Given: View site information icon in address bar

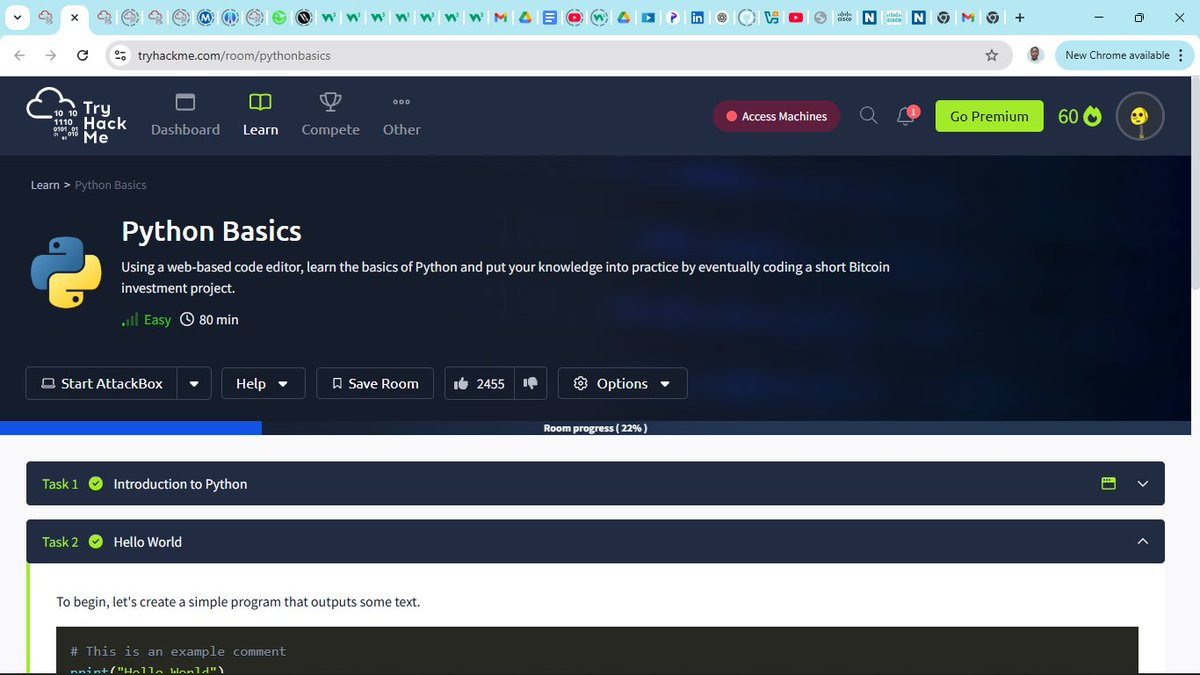Looking at the screenshot, I should point(121,55).
